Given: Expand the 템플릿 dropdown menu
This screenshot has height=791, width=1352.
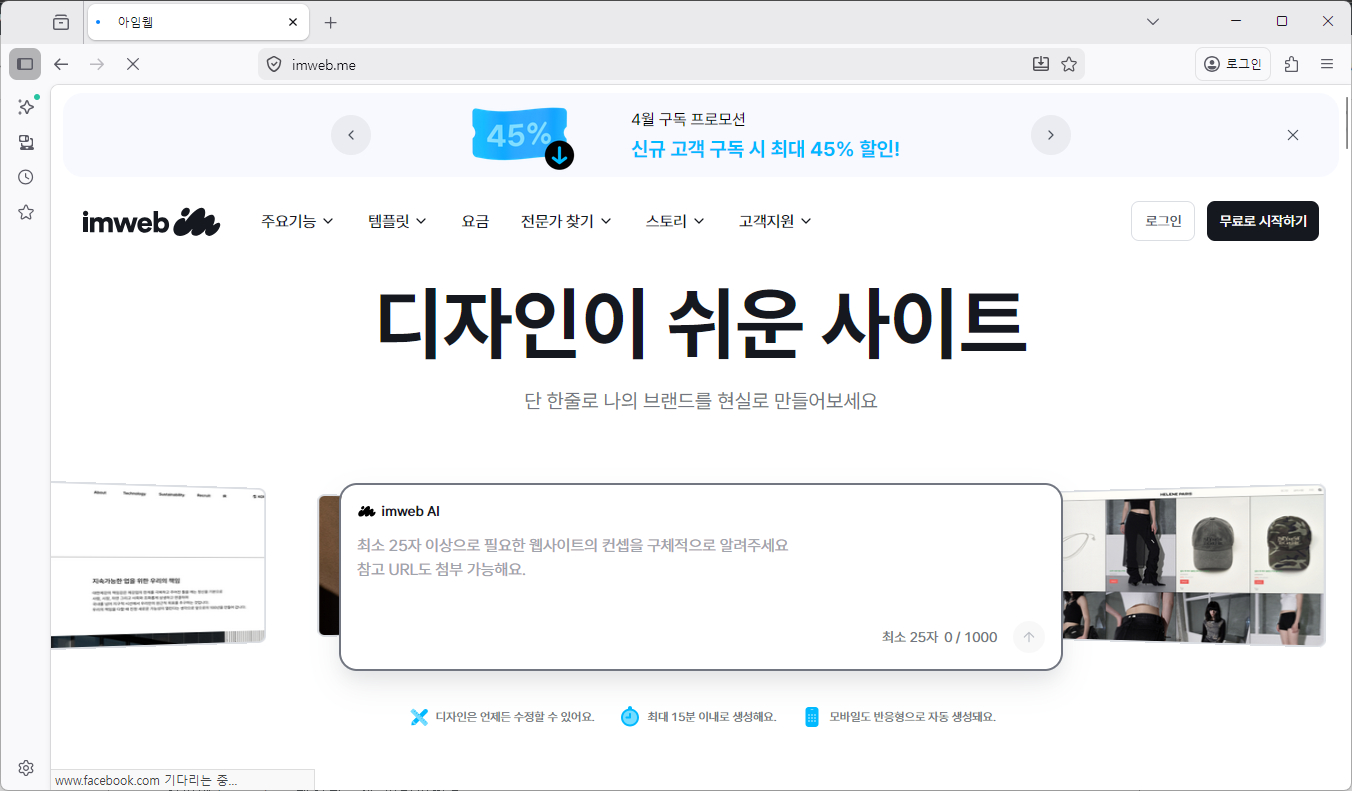Looking at the screenshot, I should coord(397,221).
